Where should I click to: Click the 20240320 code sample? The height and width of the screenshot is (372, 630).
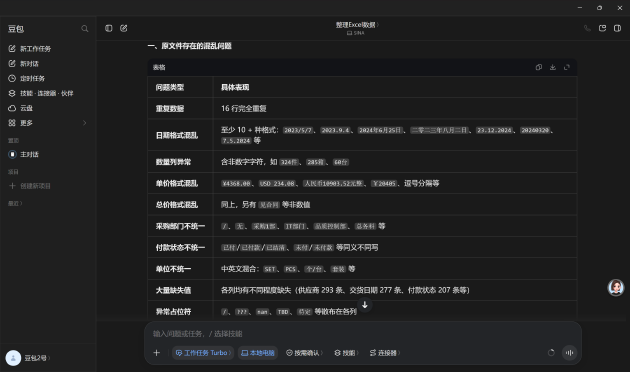535,130
